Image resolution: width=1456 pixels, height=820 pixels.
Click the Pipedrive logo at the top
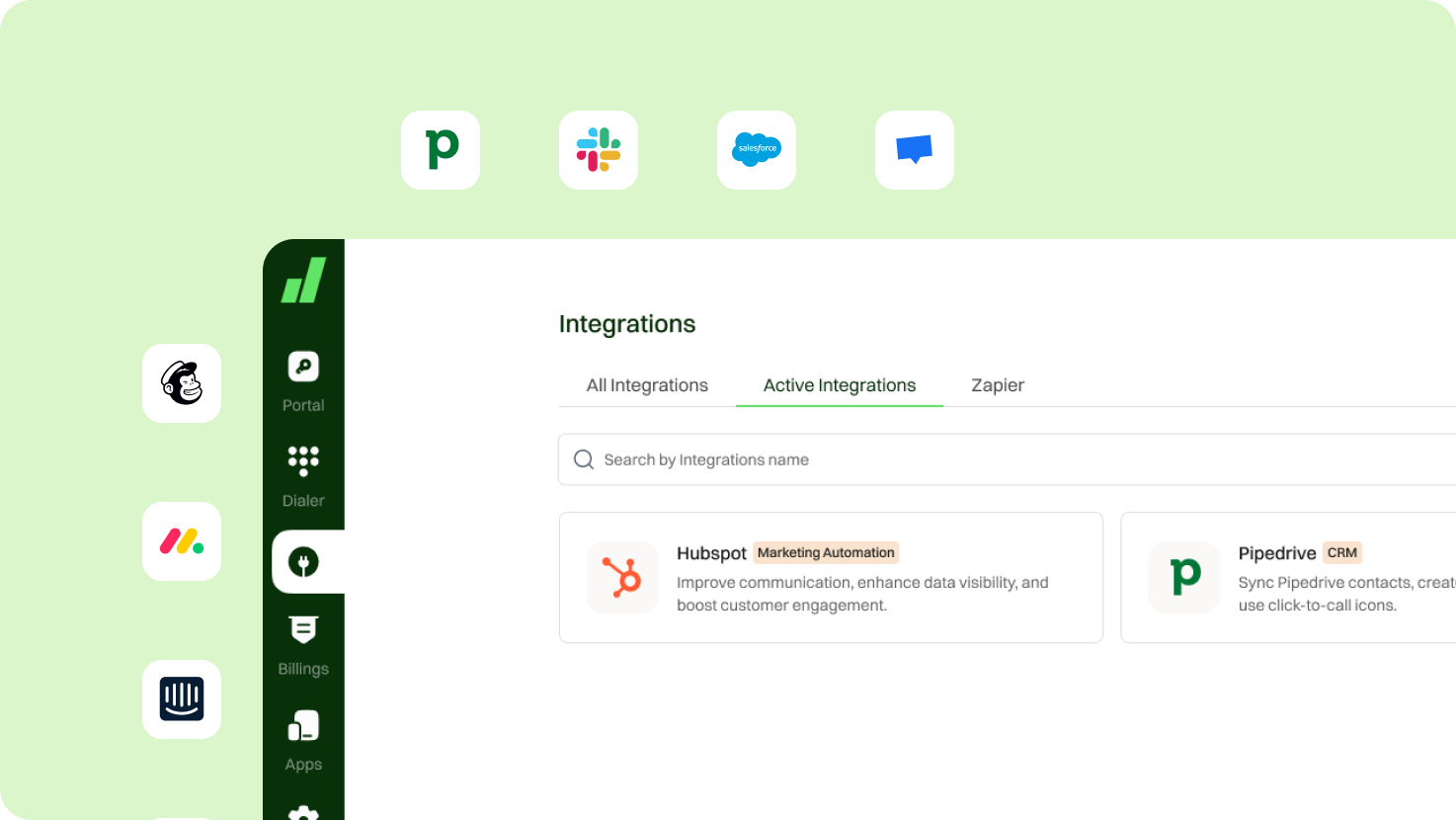(440, 150)
